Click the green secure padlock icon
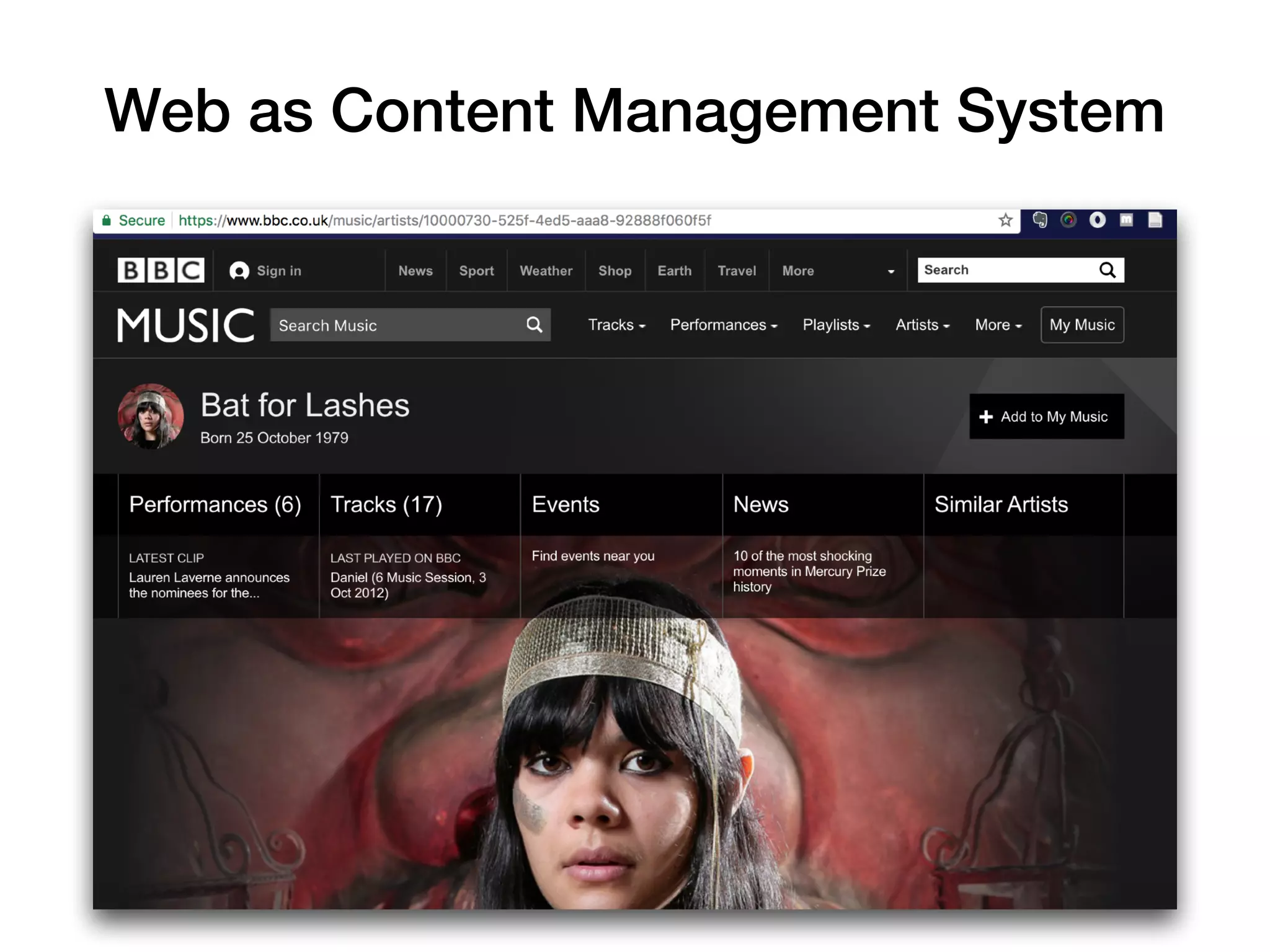This screenshot has height=952, width=1270. tap(107, 220)
